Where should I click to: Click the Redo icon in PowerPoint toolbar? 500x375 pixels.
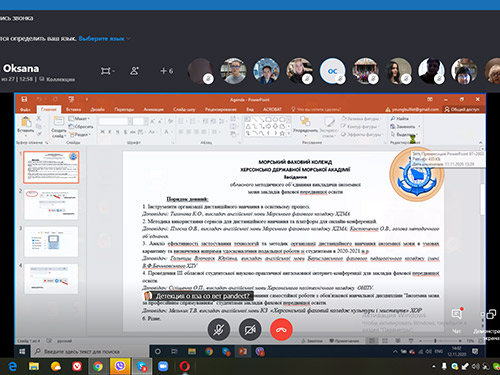coord(55,99)
